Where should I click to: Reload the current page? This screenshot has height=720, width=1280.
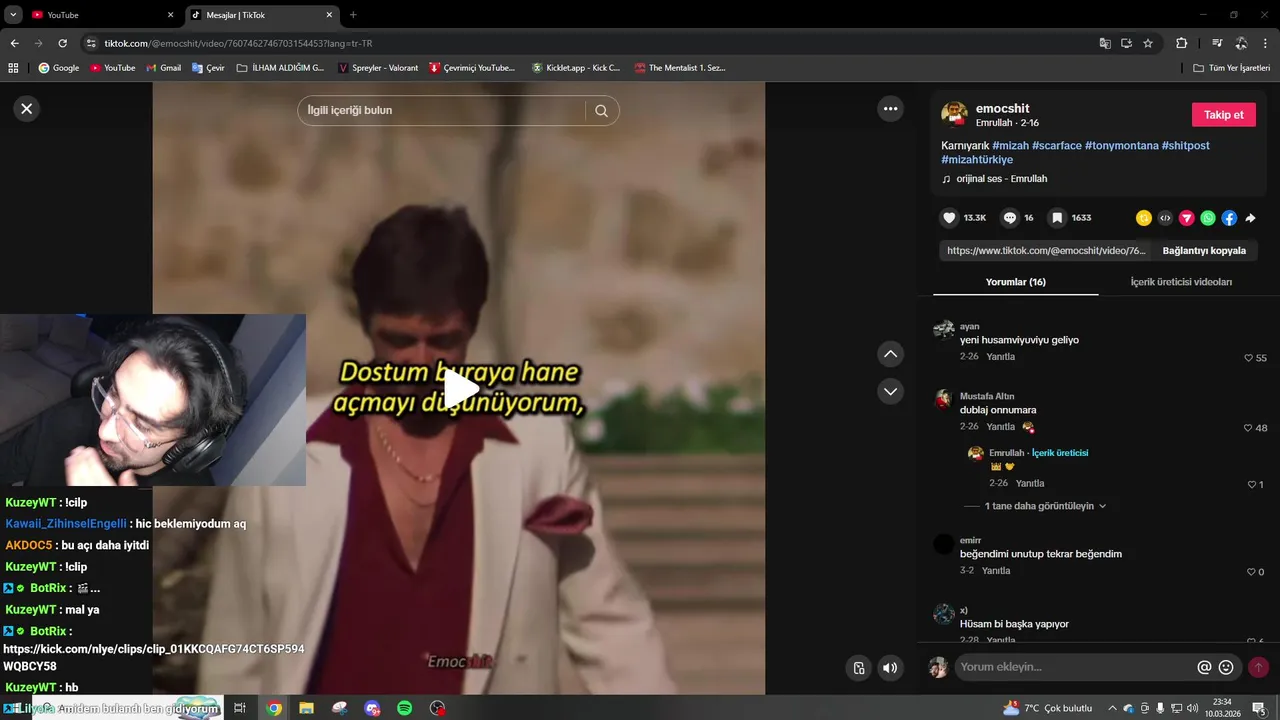click(62, 43)
